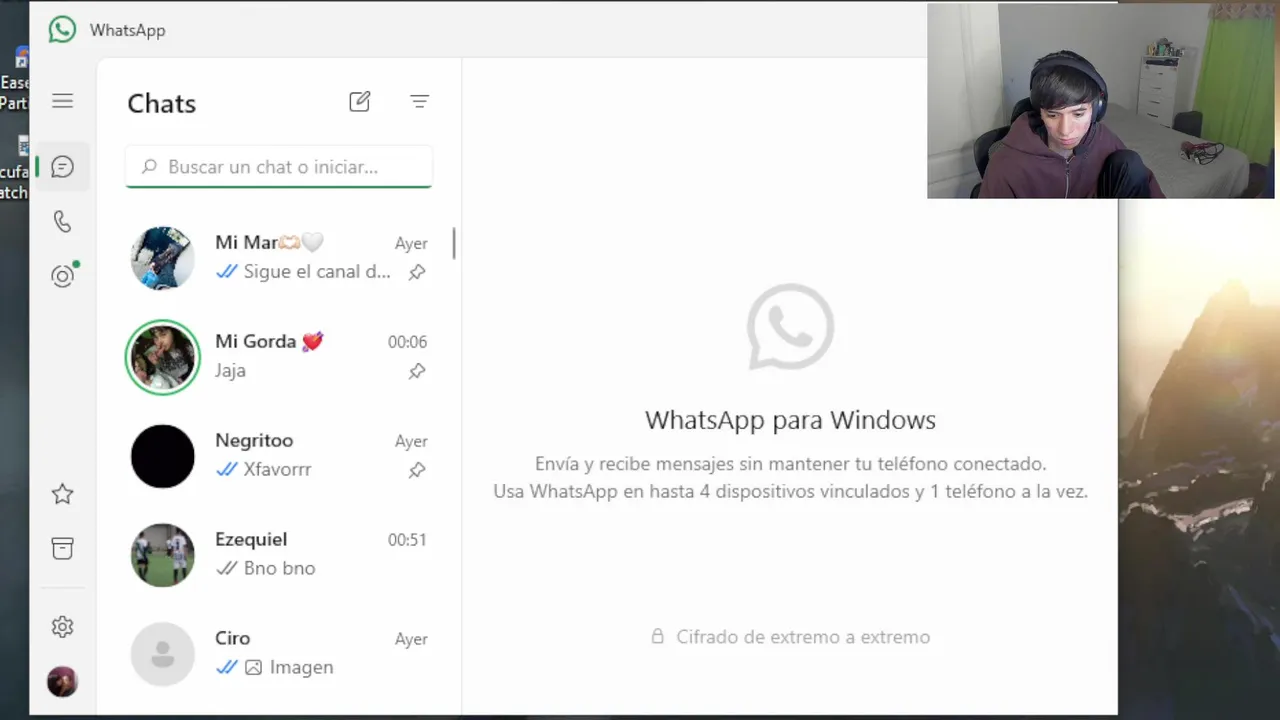
Task: Click the image icon in Ciro message
Action: tap(254, 667)
